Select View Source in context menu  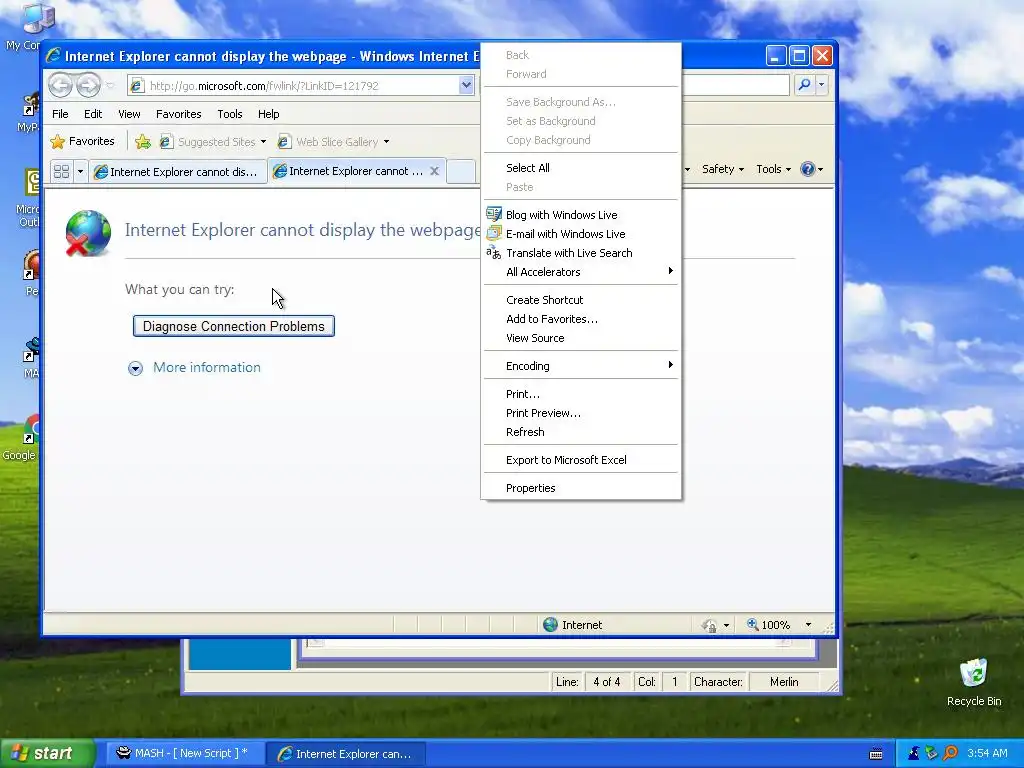[581, 338]
